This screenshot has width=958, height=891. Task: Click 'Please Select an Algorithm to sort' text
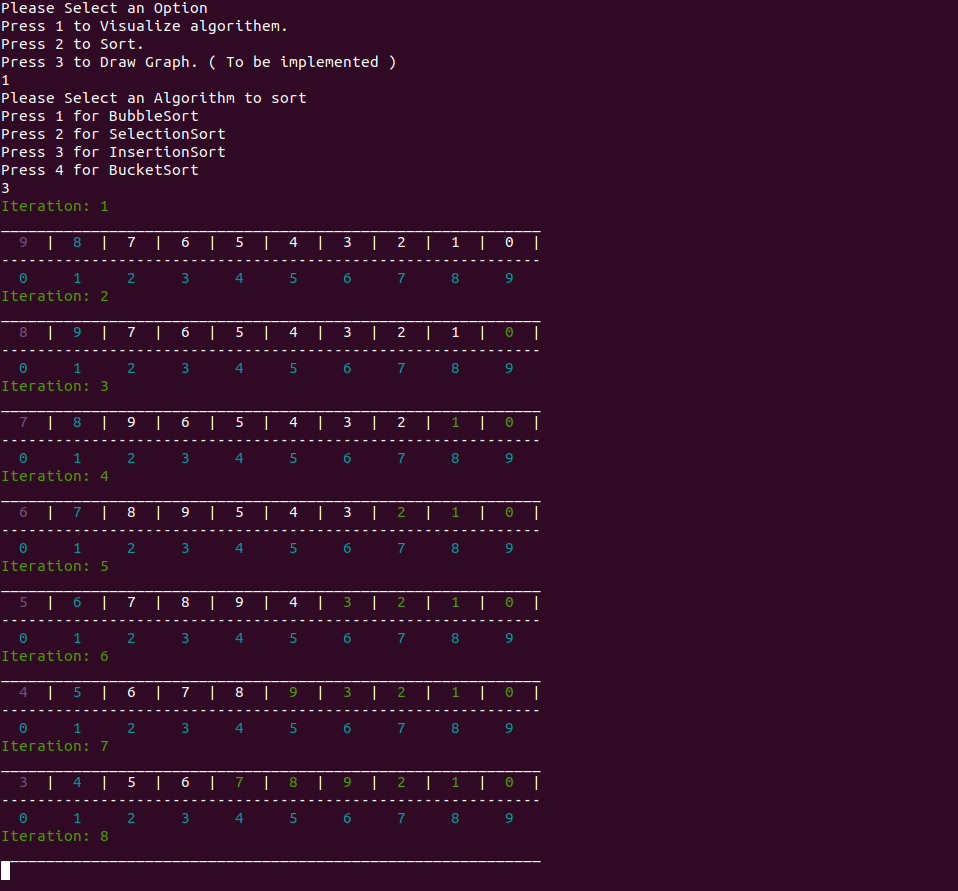click(154, 99)
